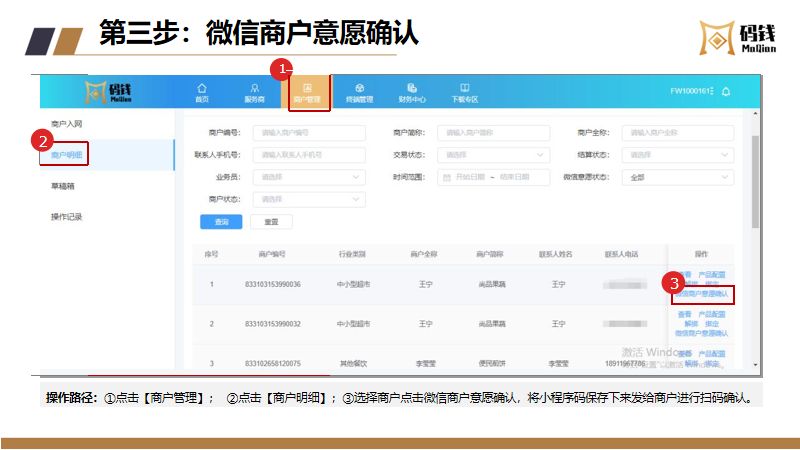Open the 终端管理 terminal management icon
Viewport: 800px width, 450px height.
tap(359, 92)
